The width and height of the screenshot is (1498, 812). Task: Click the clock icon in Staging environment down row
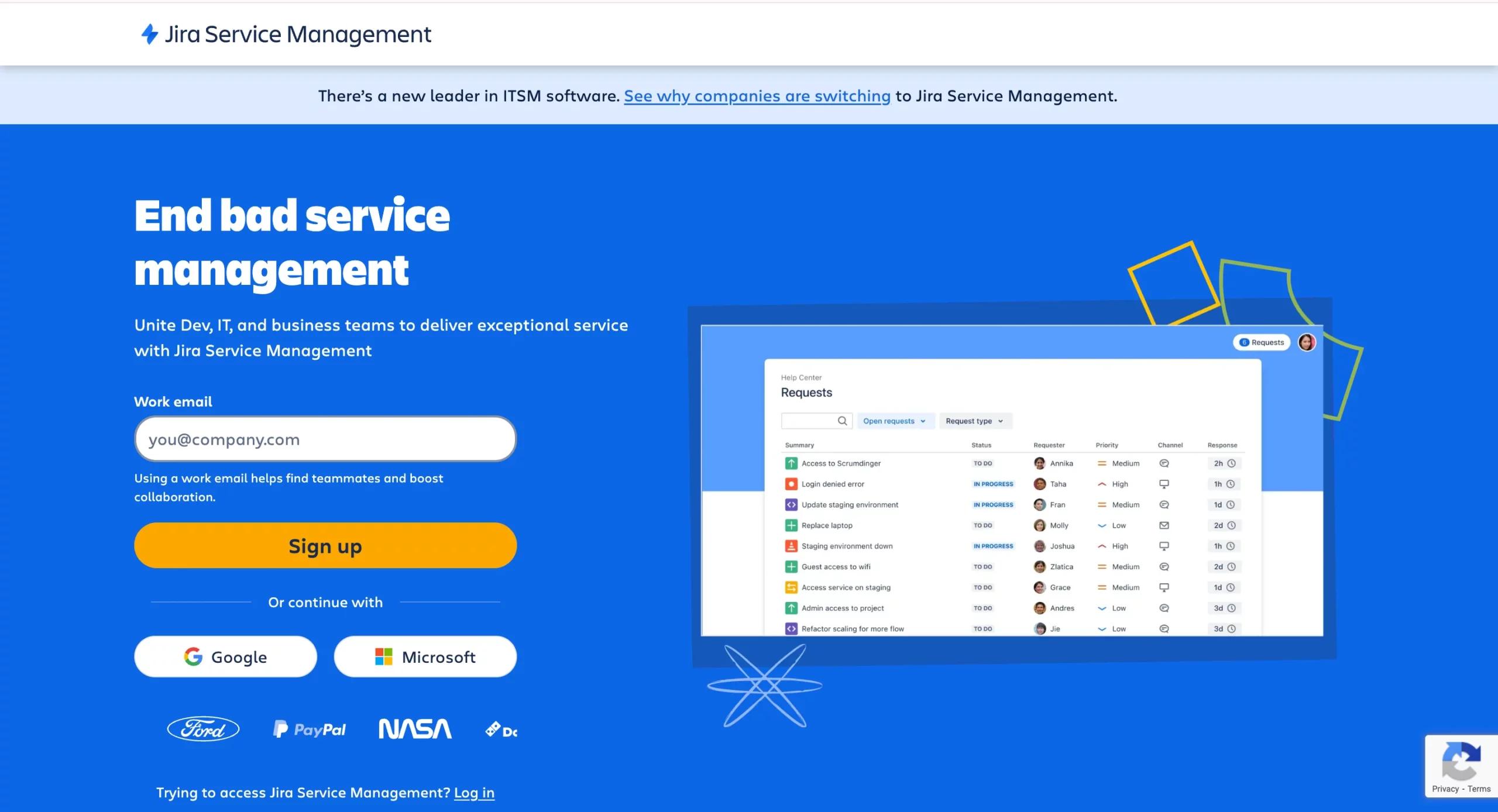pyautogui.click(x=1231, y=546)
